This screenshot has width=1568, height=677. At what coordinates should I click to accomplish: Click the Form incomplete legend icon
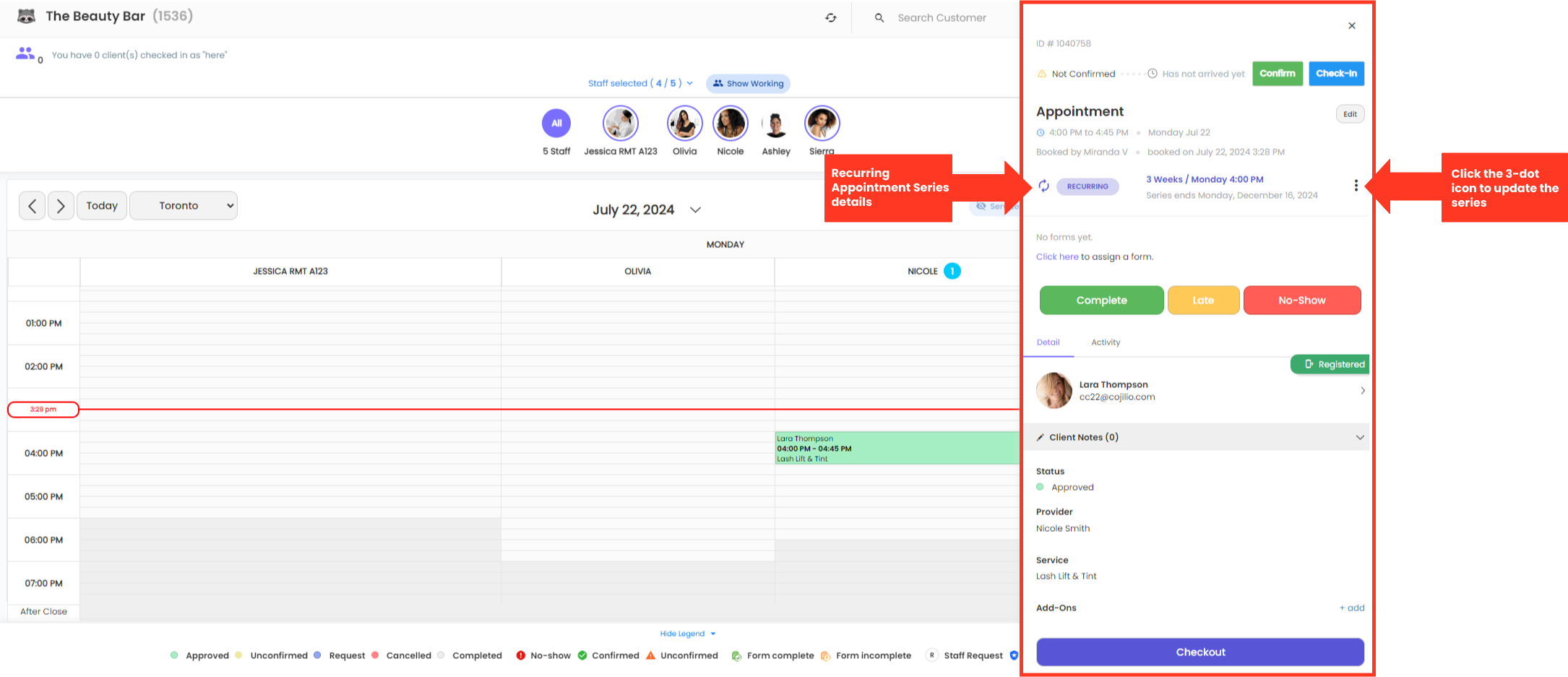tap(825, 655)
